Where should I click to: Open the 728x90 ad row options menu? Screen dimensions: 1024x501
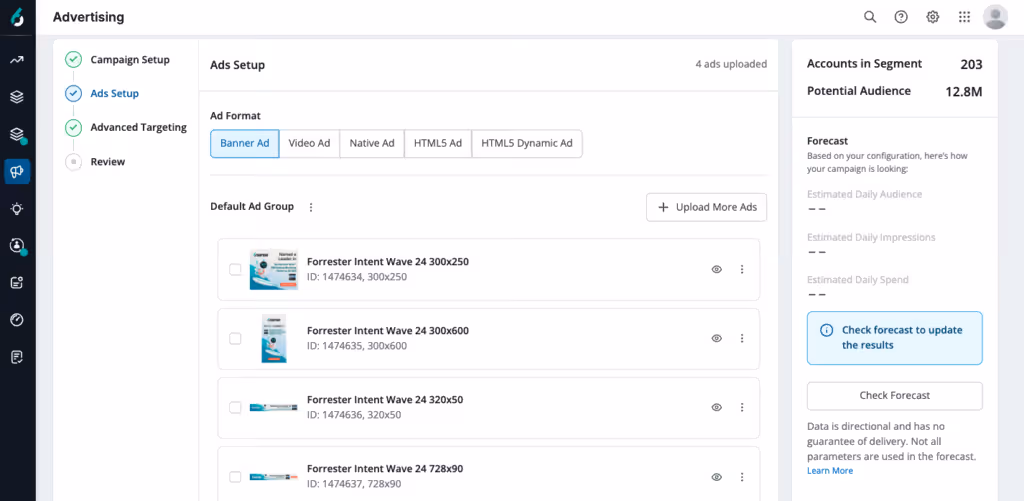[742, 477]
